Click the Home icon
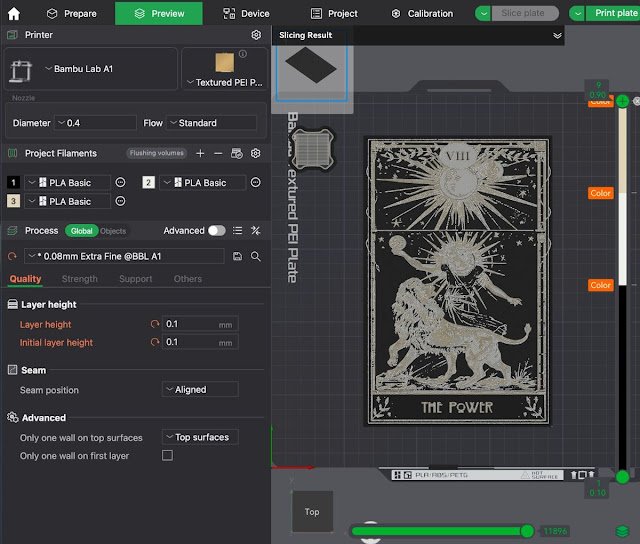 [13, 13]
